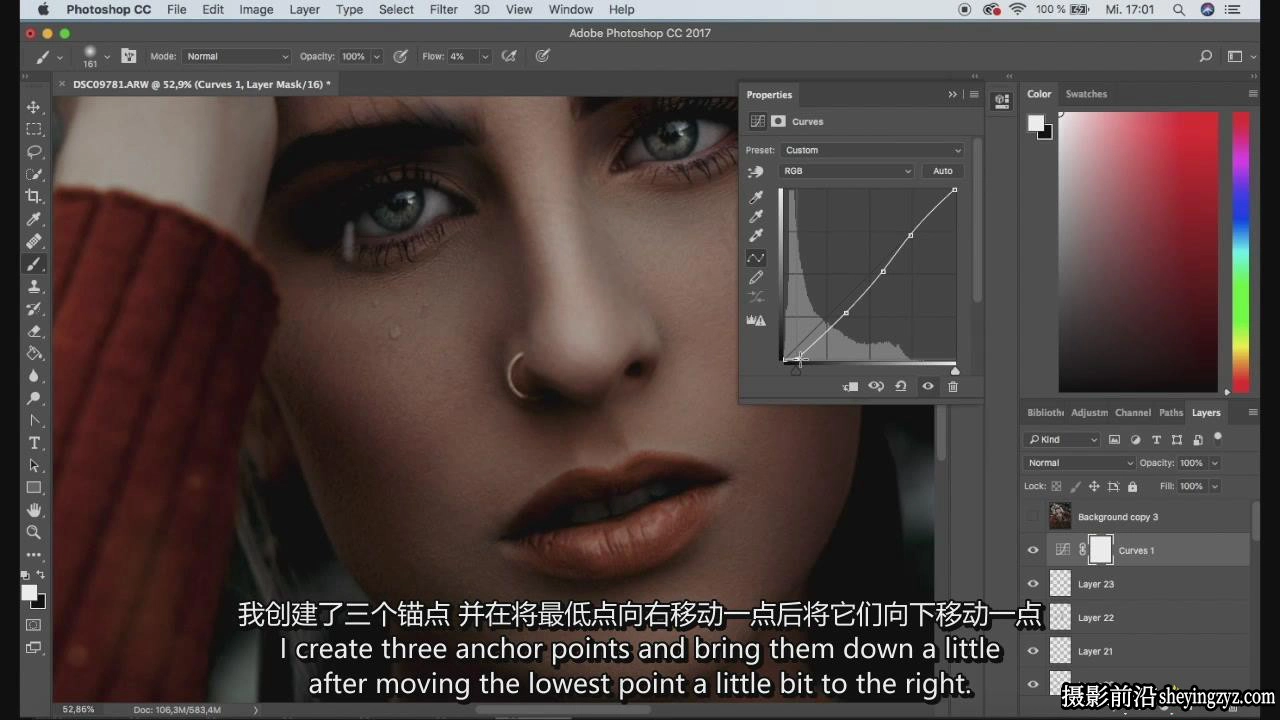The height and width of the screenshot is (720, 1280).
Task: Open the Properties panel menu
Action: click(974, 94)
